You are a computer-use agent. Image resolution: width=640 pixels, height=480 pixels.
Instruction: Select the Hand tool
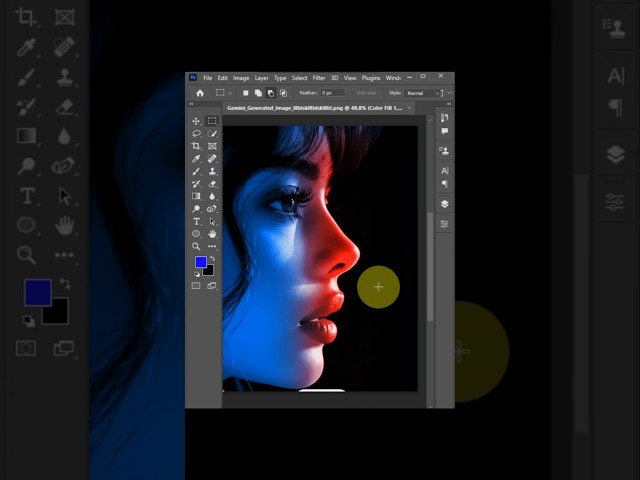(x=212, y=234)
